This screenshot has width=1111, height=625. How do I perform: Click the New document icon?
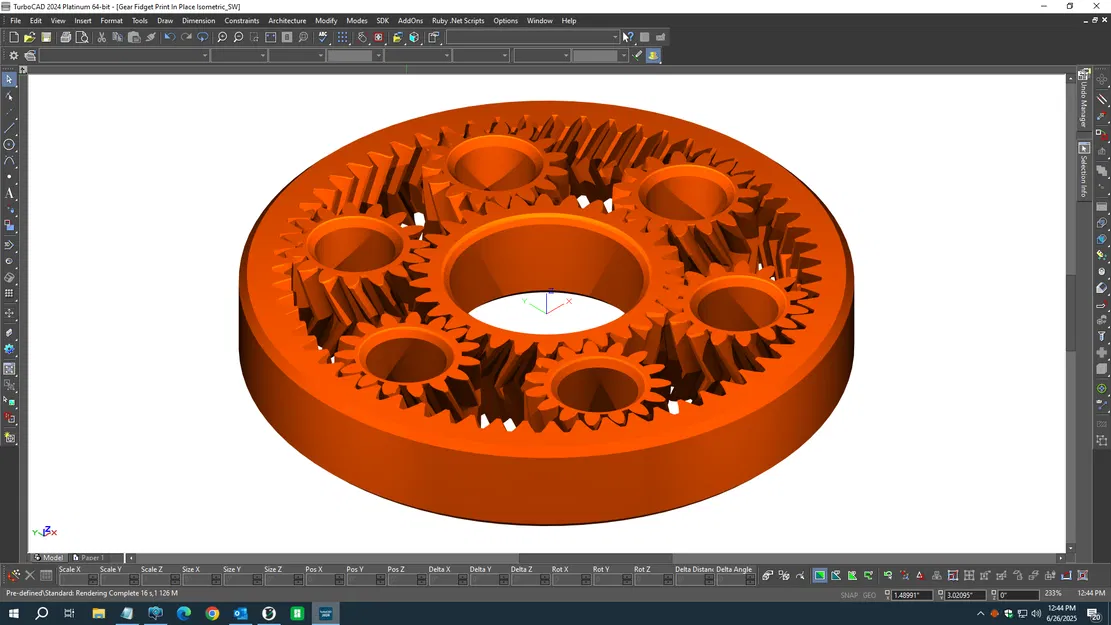point(13,37)
